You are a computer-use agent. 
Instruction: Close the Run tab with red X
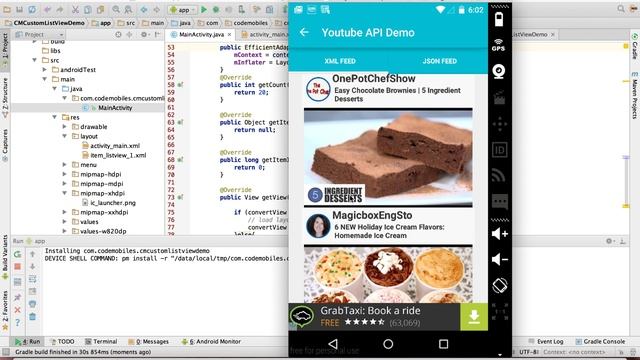pyautogui.click(x=17, y=310)
